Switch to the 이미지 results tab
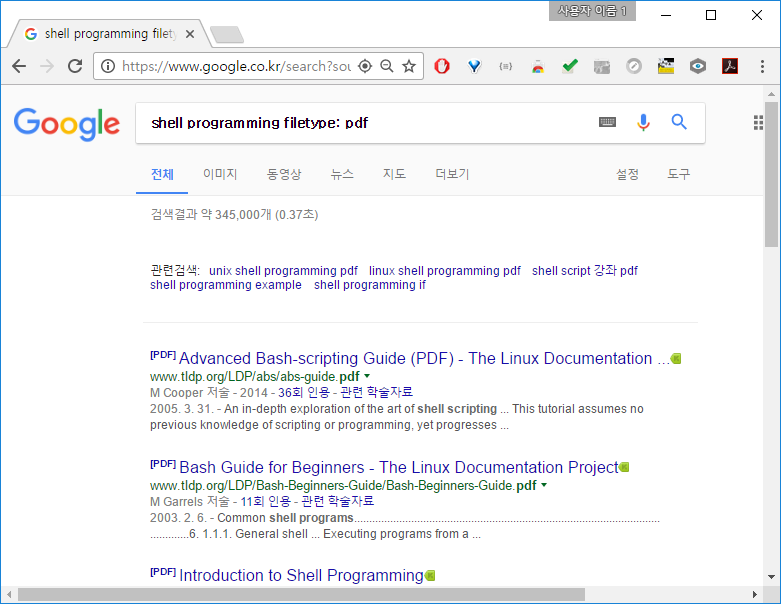The image size is (781, 604). pos(220,174)
